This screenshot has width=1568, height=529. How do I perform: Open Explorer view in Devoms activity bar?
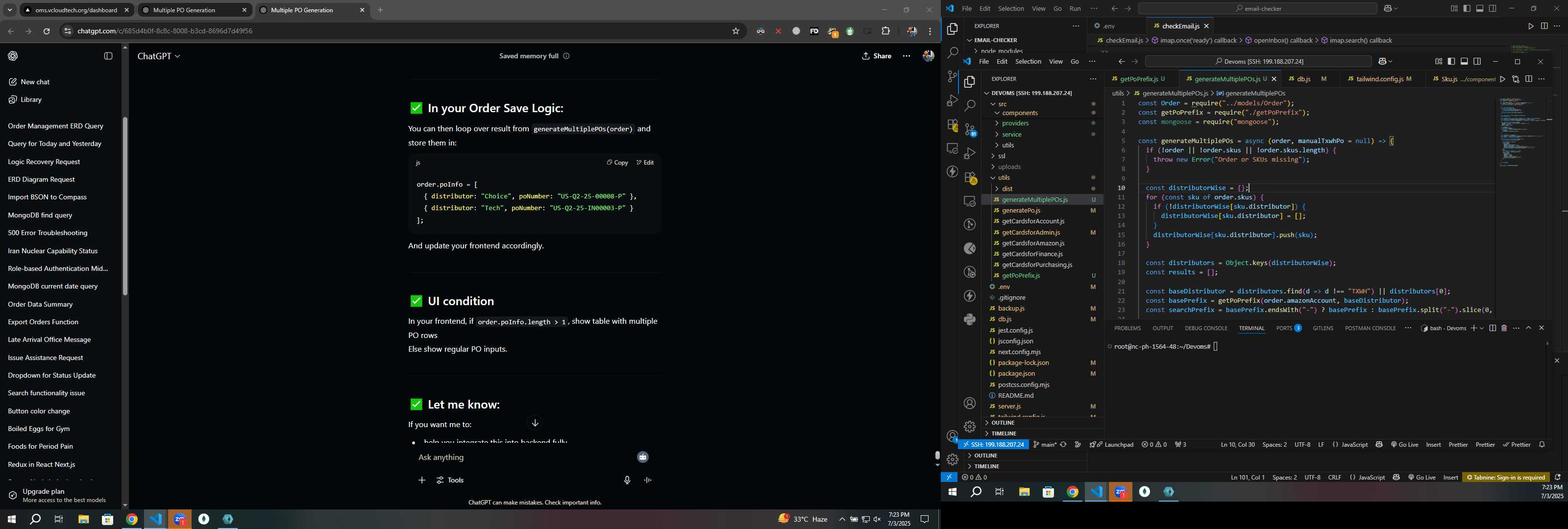tap(970, 82)
